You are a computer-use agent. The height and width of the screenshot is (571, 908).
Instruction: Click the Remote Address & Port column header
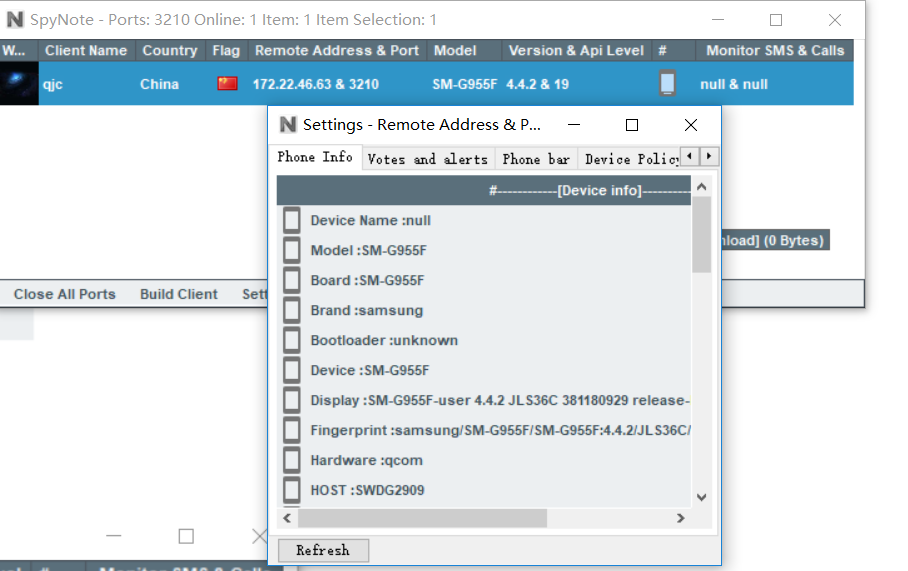(x=337, y=50)
